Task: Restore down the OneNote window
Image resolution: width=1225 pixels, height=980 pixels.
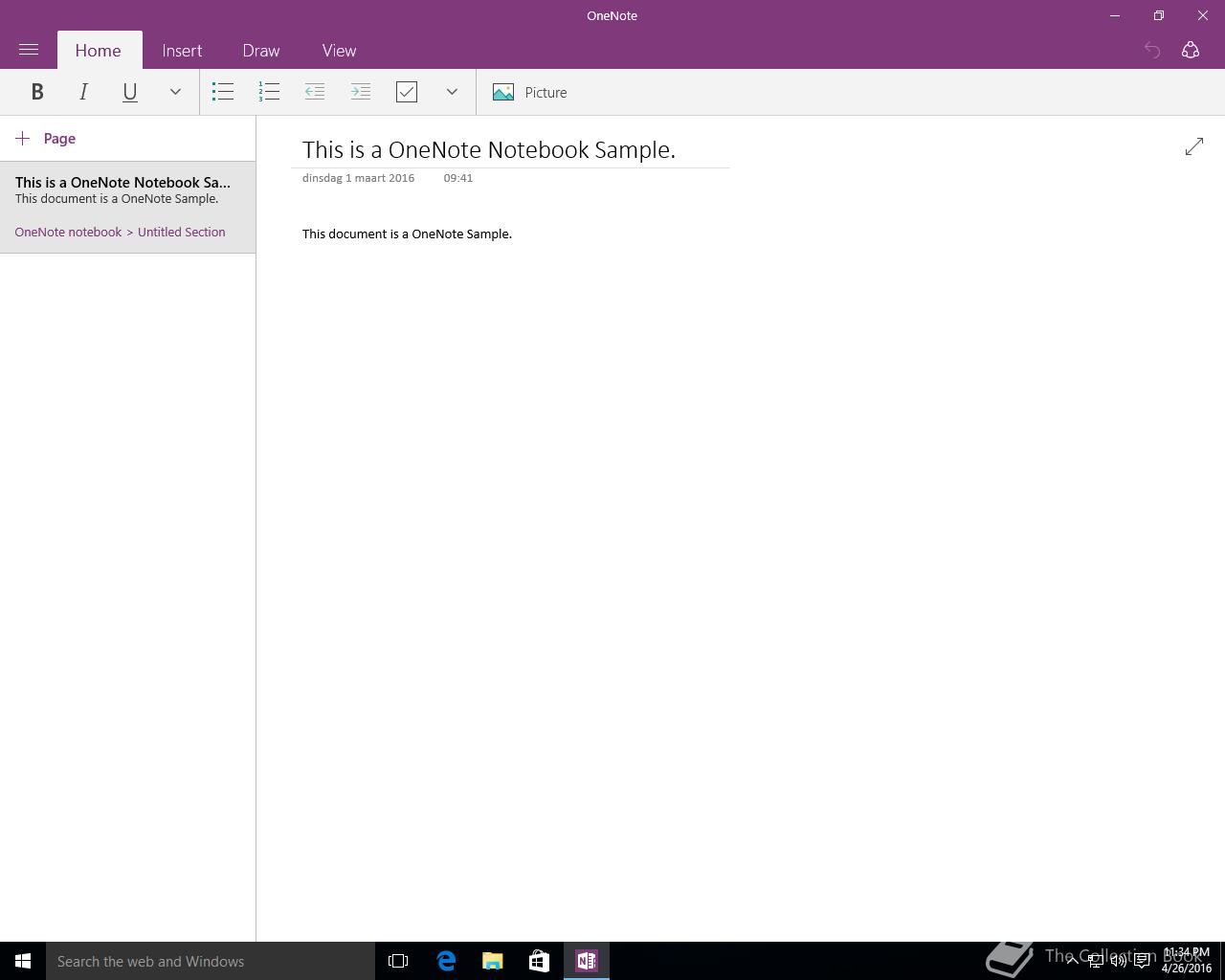Action: [x=1159, y=15]
